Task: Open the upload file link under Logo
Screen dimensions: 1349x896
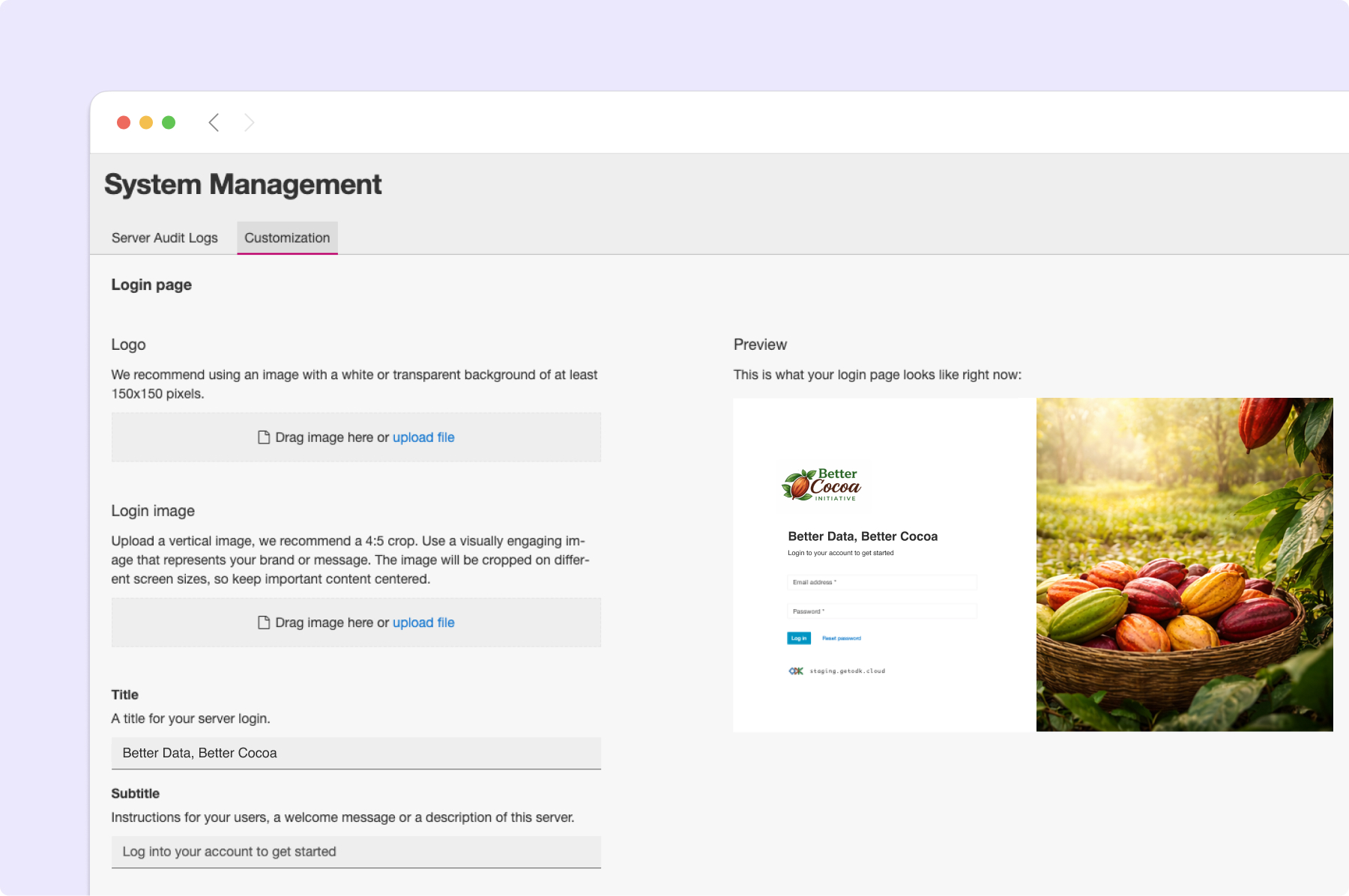Action: (x=423, y=437)
